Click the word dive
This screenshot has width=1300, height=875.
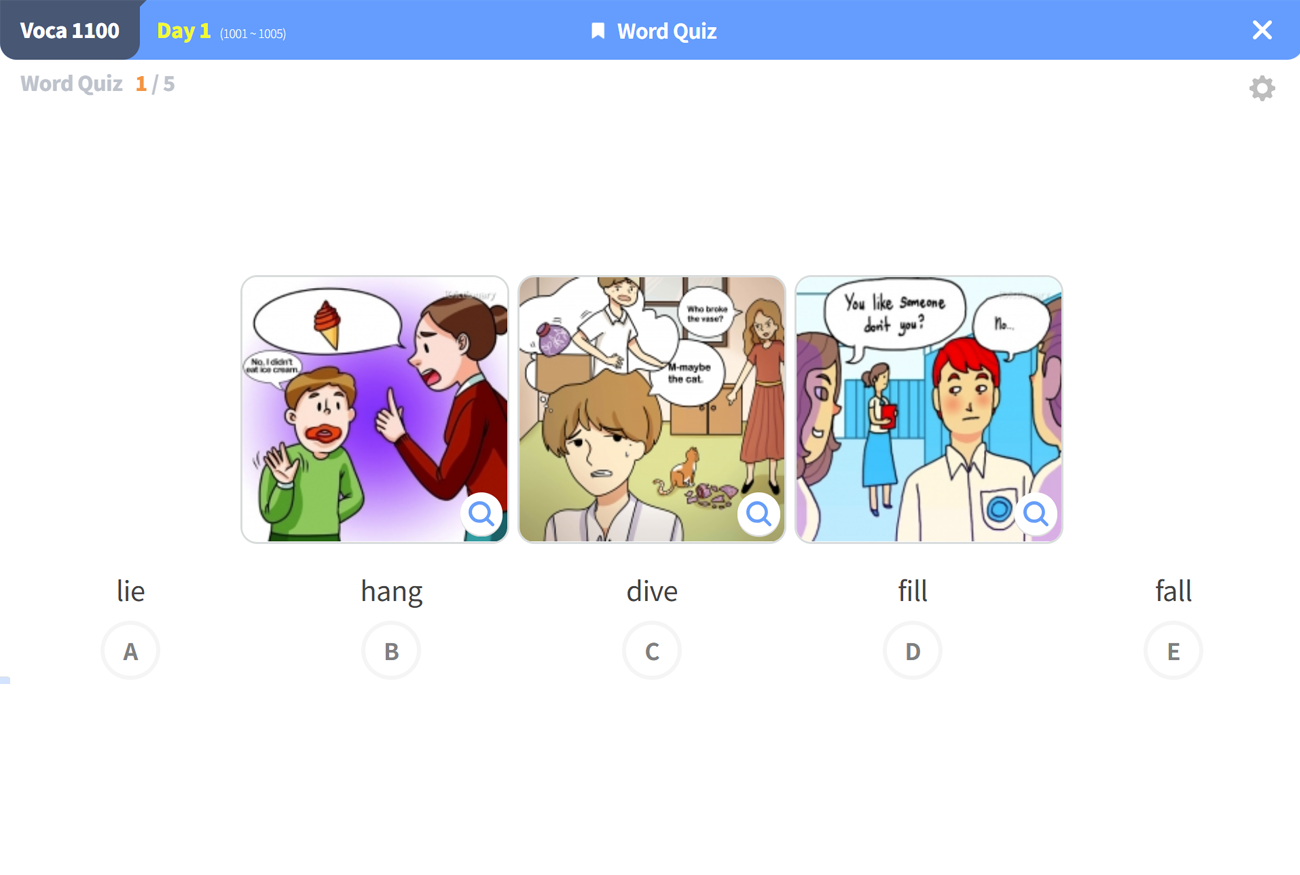coord(652,591)
